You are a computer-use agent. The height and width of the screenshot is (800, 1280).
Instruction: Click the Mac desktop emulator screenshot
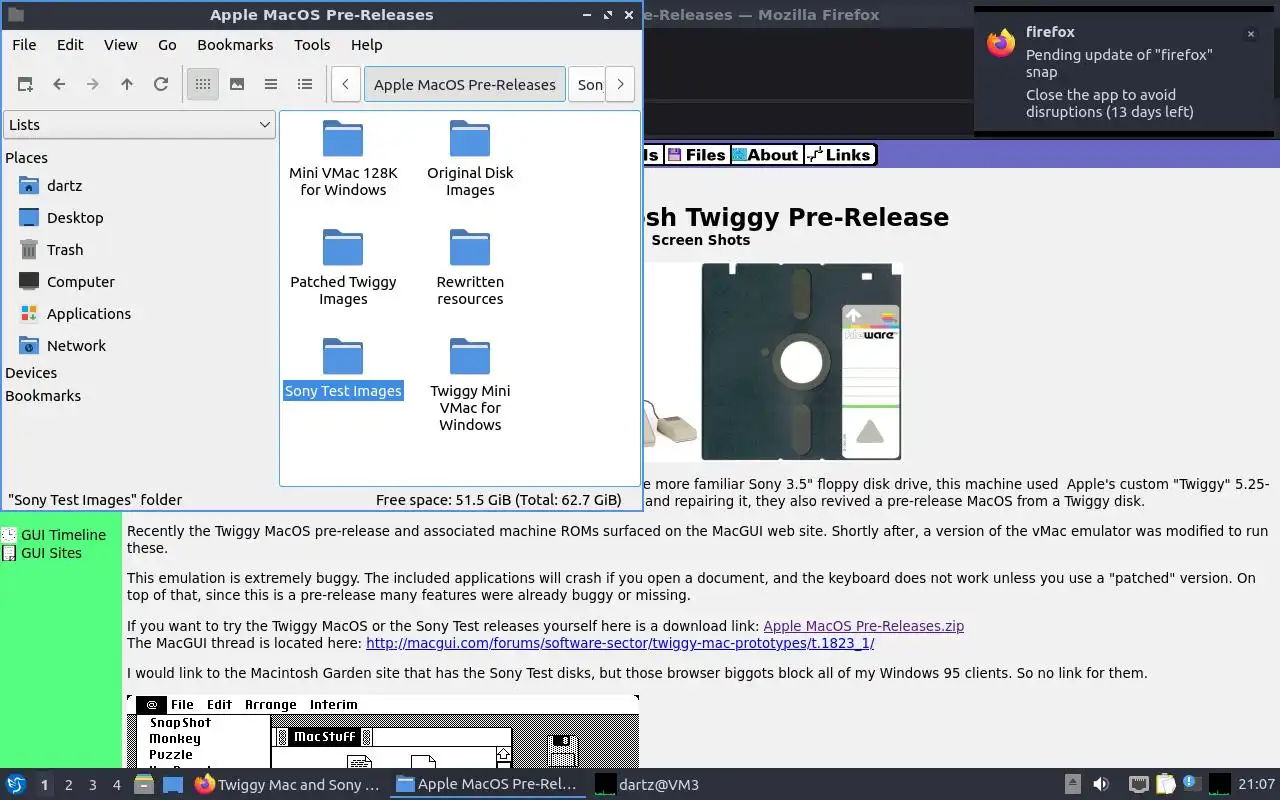(383, 732)
